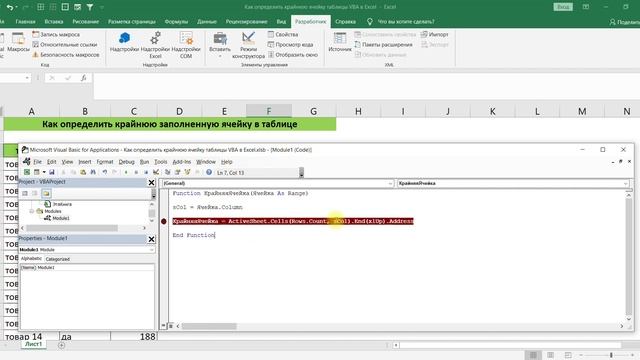Open the Главная ribbon tab

point(25,22)
